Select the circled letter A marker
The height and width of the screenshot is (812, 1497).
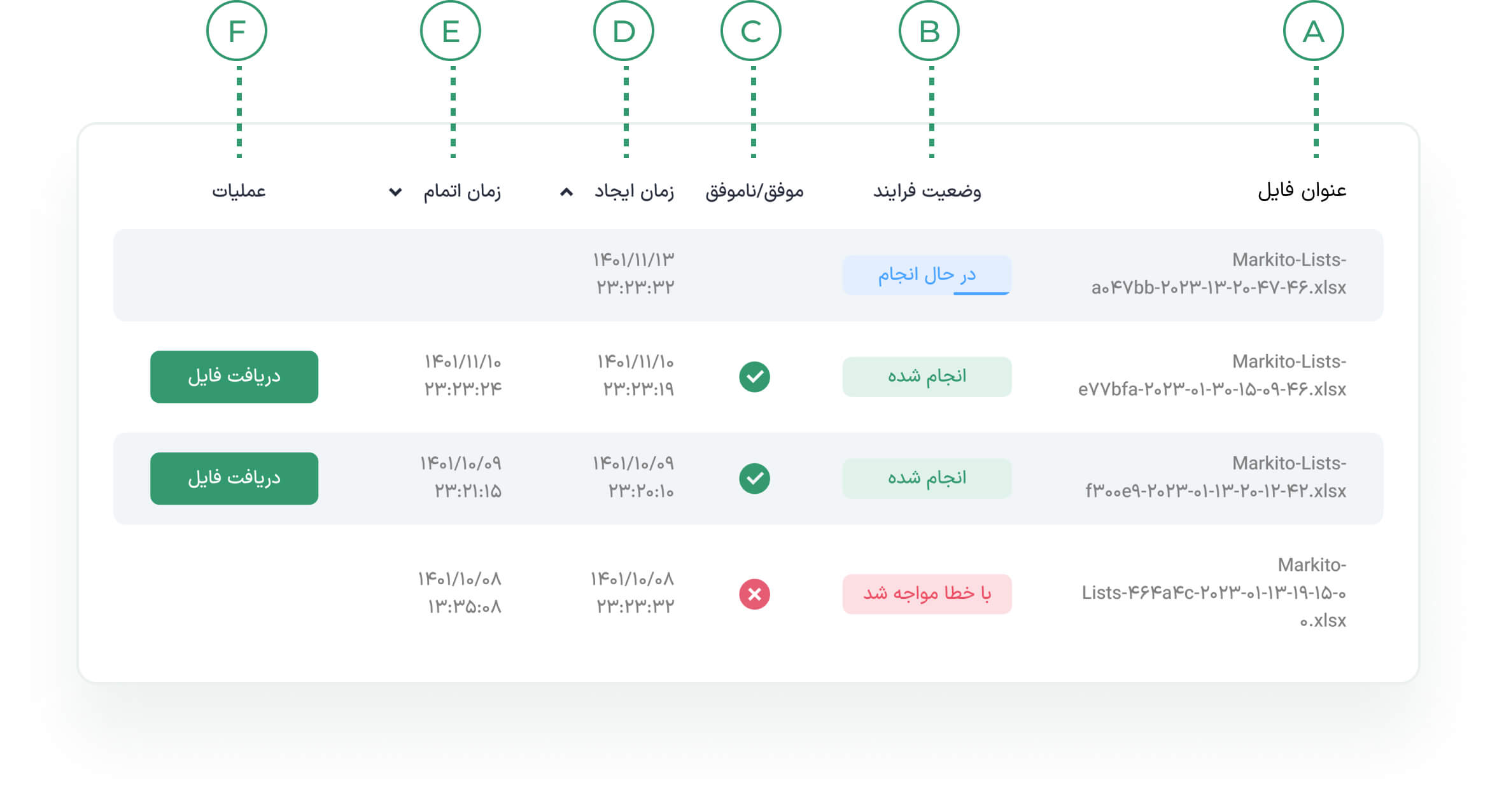click(x=1313, y=31)
